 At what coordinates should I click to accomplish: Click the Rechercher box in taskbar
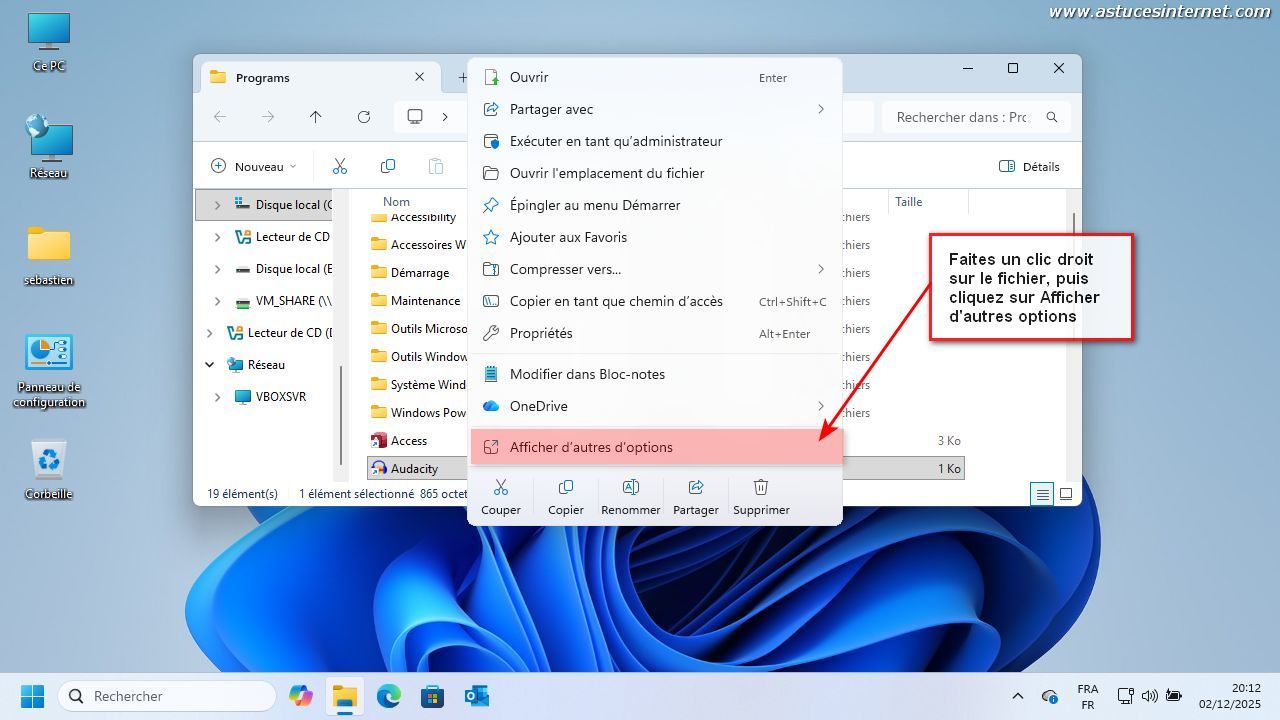(168, 696)
